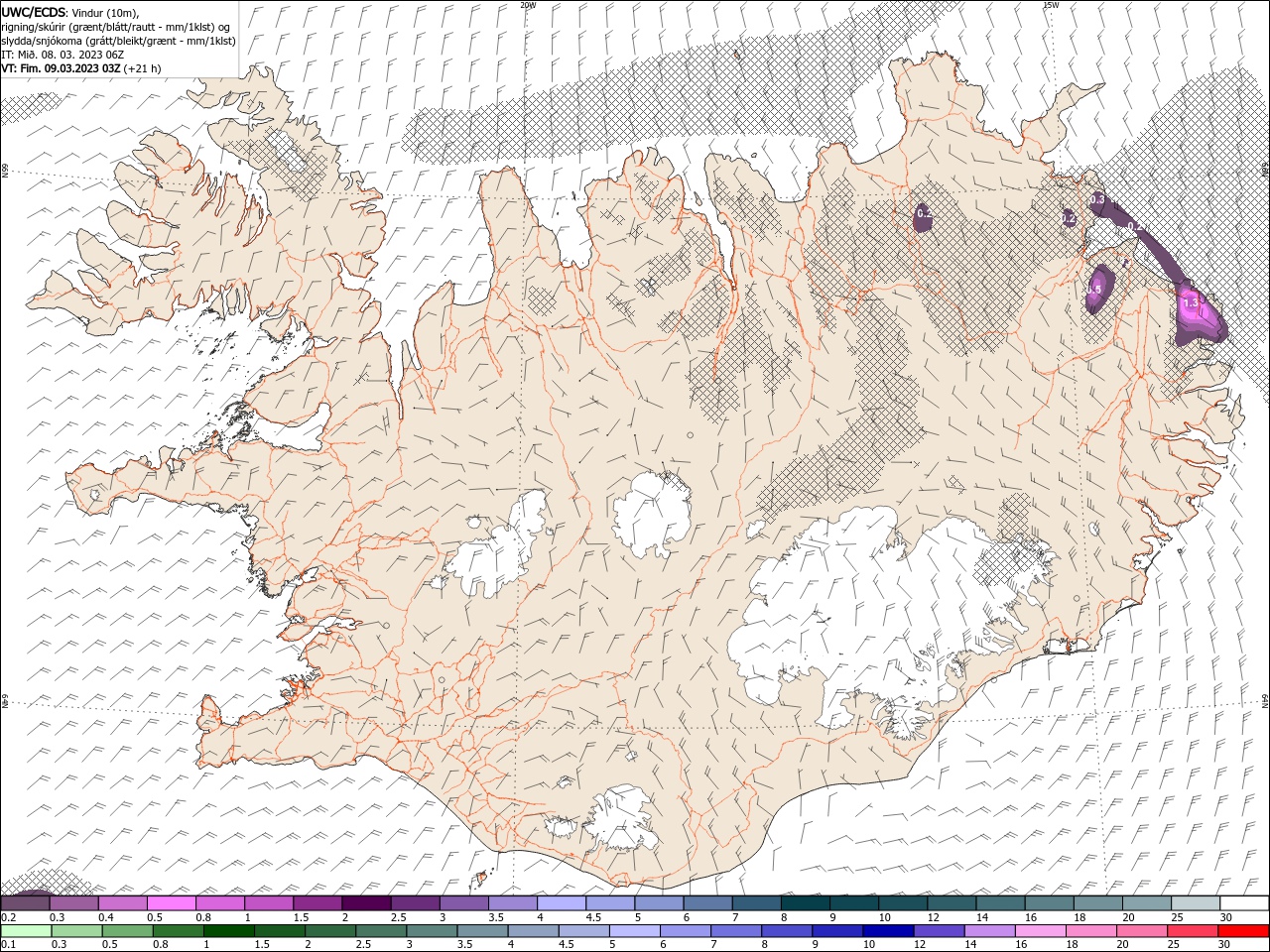This screenshot has width=1270, height=952.
Task: Click the '4.5' label under top legend row
Action: tap(593, 917)
